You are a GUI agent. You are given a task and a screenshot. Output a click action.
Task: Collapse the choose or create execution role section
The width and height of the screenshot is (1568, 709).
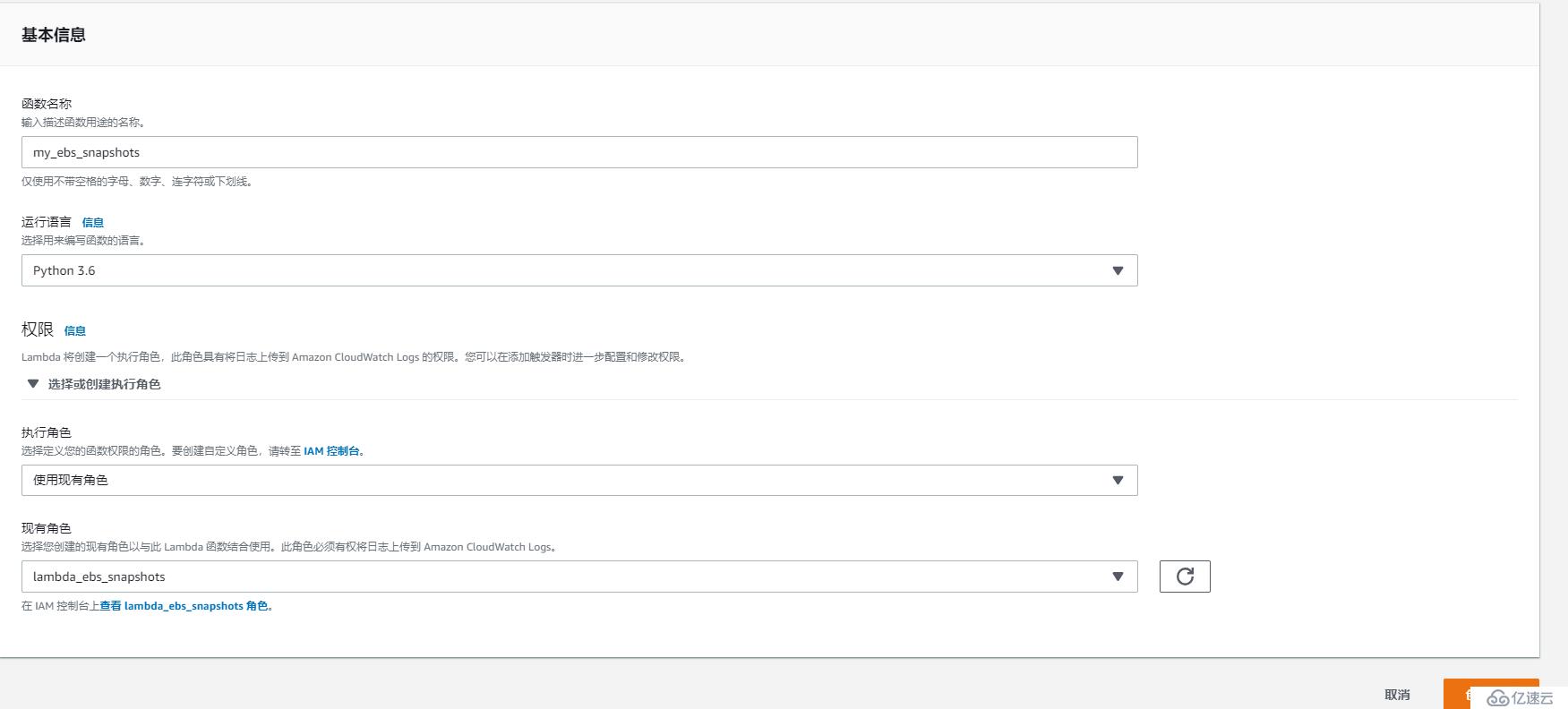(94, 384)
